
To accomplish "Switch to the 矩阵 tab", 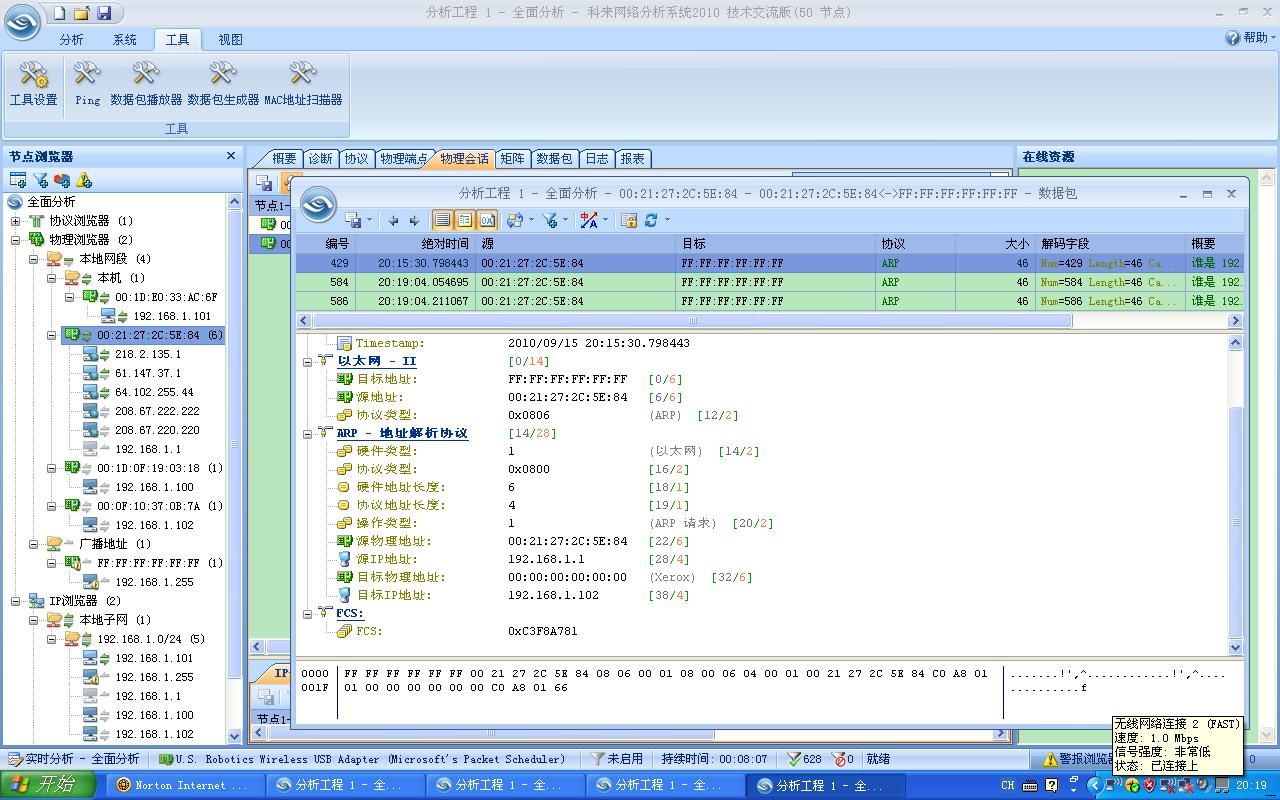I will pos(512,158).
